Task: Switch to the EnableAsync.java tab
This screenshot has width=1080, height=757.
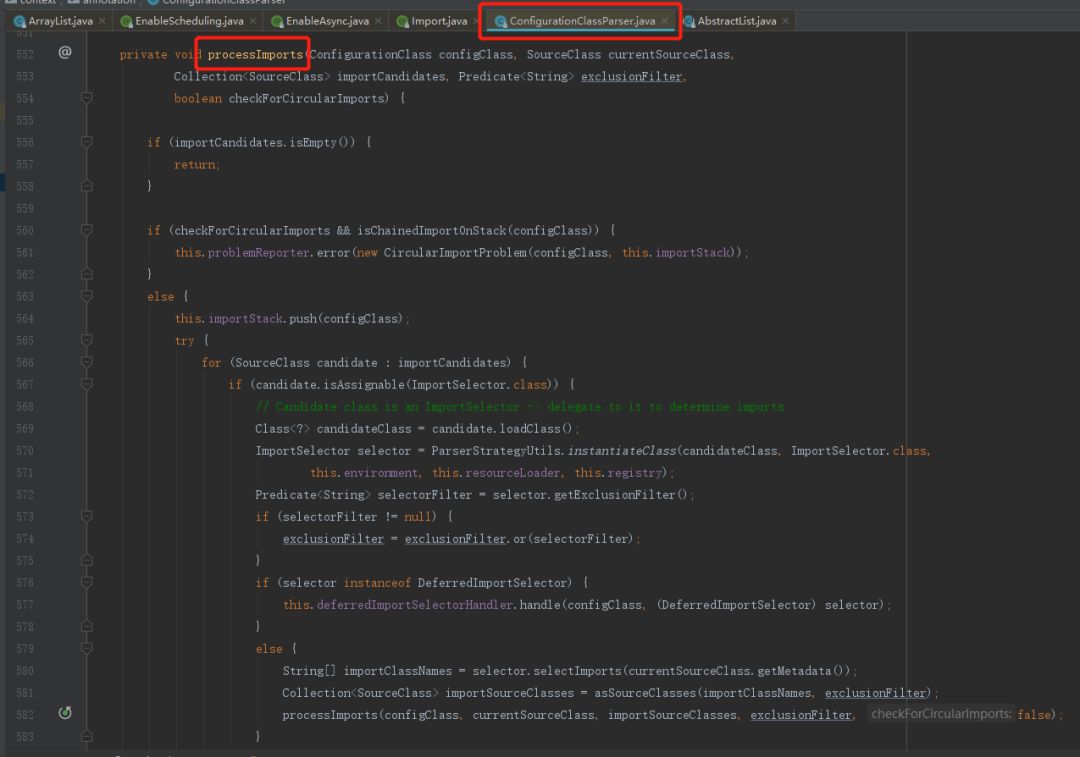Action: point(327,21)
